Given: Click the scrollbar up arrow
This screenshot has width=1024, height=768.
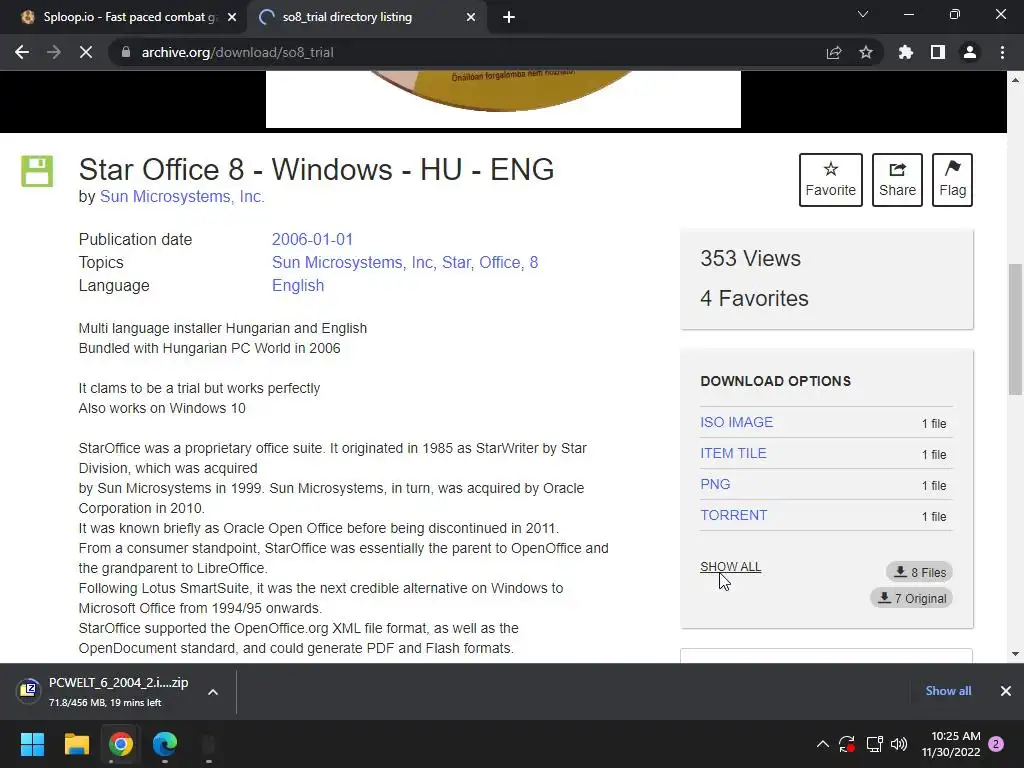Looking at the screenshot, I should tap(1015, 80).
